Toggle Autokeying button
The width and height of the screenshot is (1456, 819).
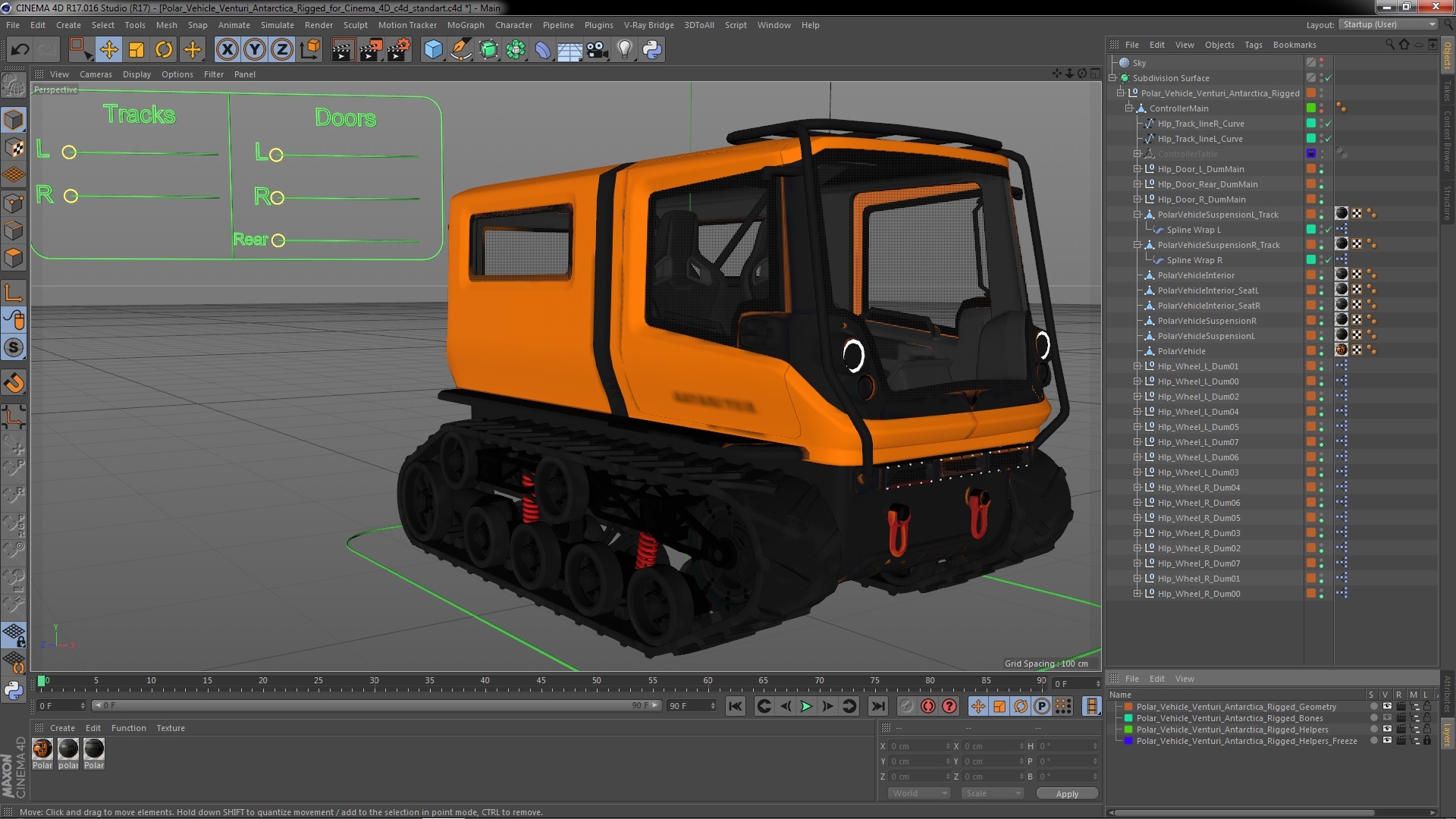pyautogui.click(x=928, y=706)
